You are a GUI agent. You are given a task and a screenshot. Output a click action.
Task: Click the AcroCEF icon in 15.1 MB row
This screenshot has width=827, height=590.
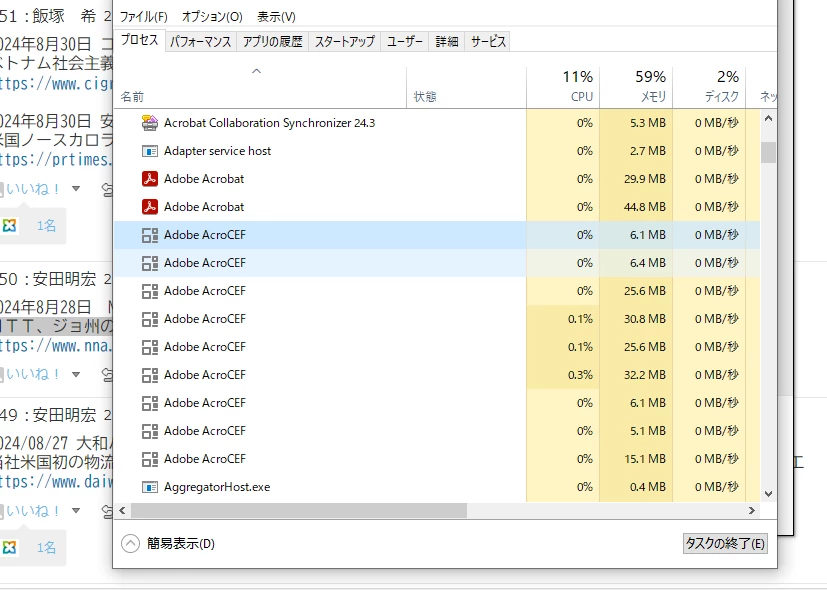coord(150,459)
